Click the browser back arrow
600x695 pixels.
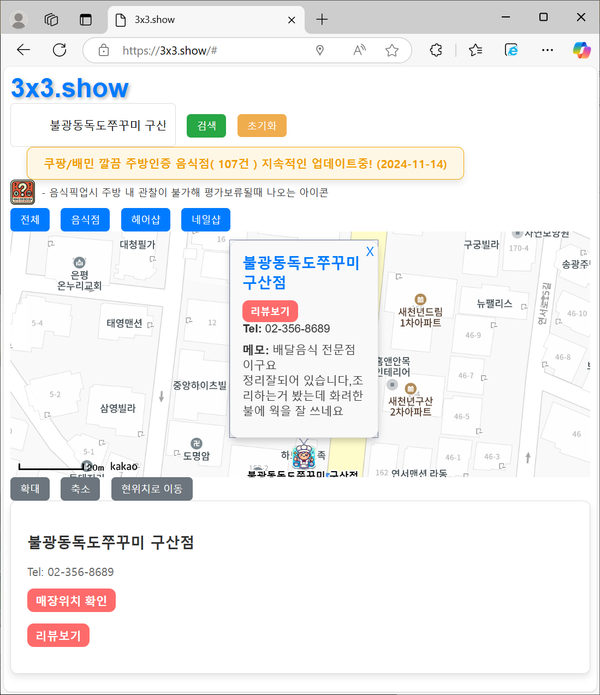click(x=24, y=50)
